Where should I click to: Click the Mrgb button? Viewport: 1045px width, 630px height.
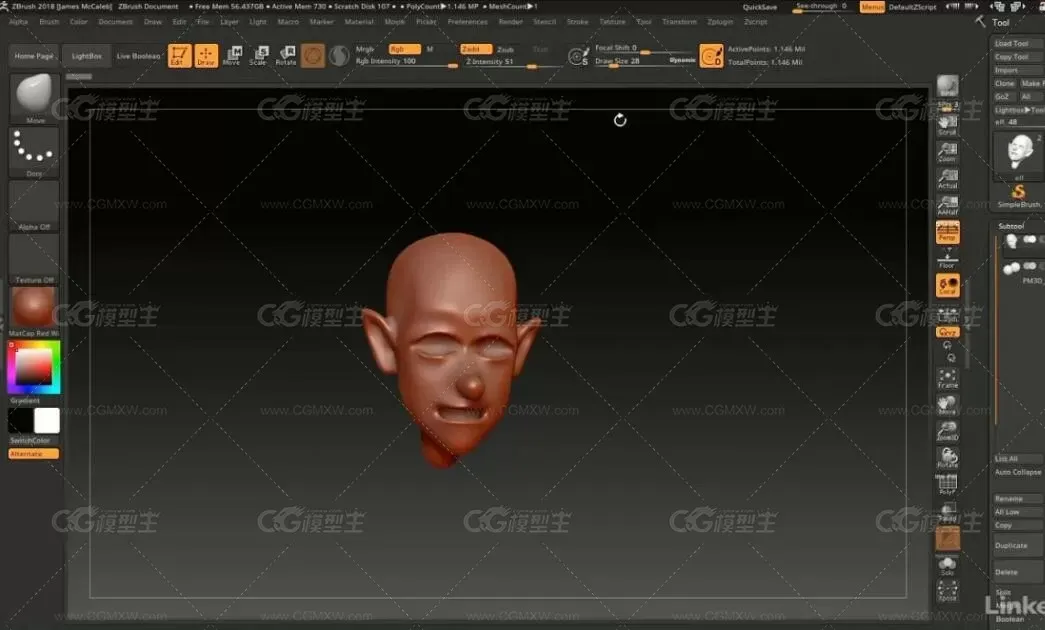(365, 49)
